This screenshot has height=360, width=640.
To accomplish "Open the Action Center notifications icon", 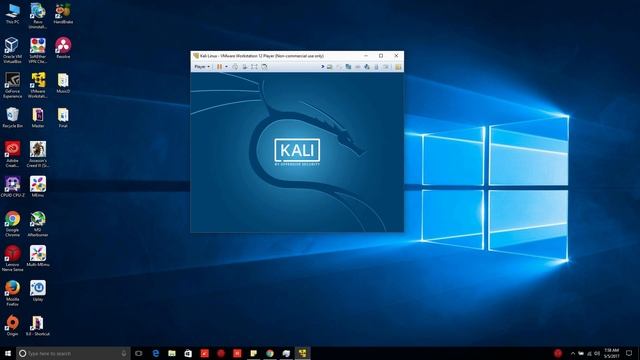I will (629, 353).
